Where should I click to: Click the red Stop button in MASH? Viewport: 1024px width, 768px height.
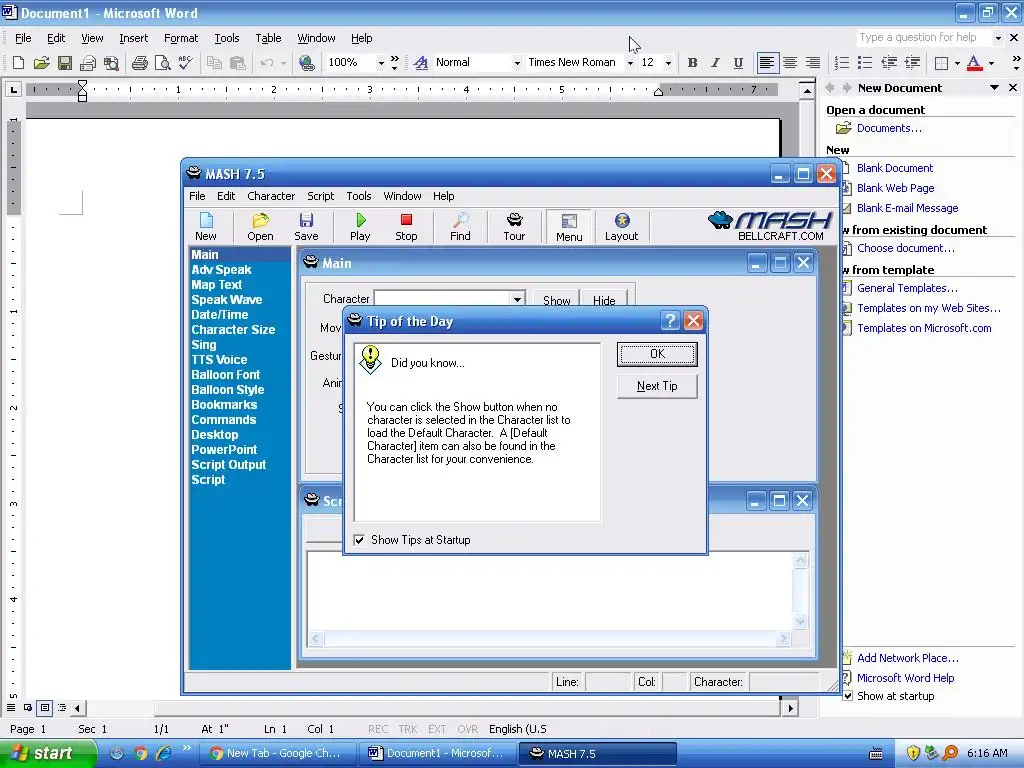(x=406, y=227)
